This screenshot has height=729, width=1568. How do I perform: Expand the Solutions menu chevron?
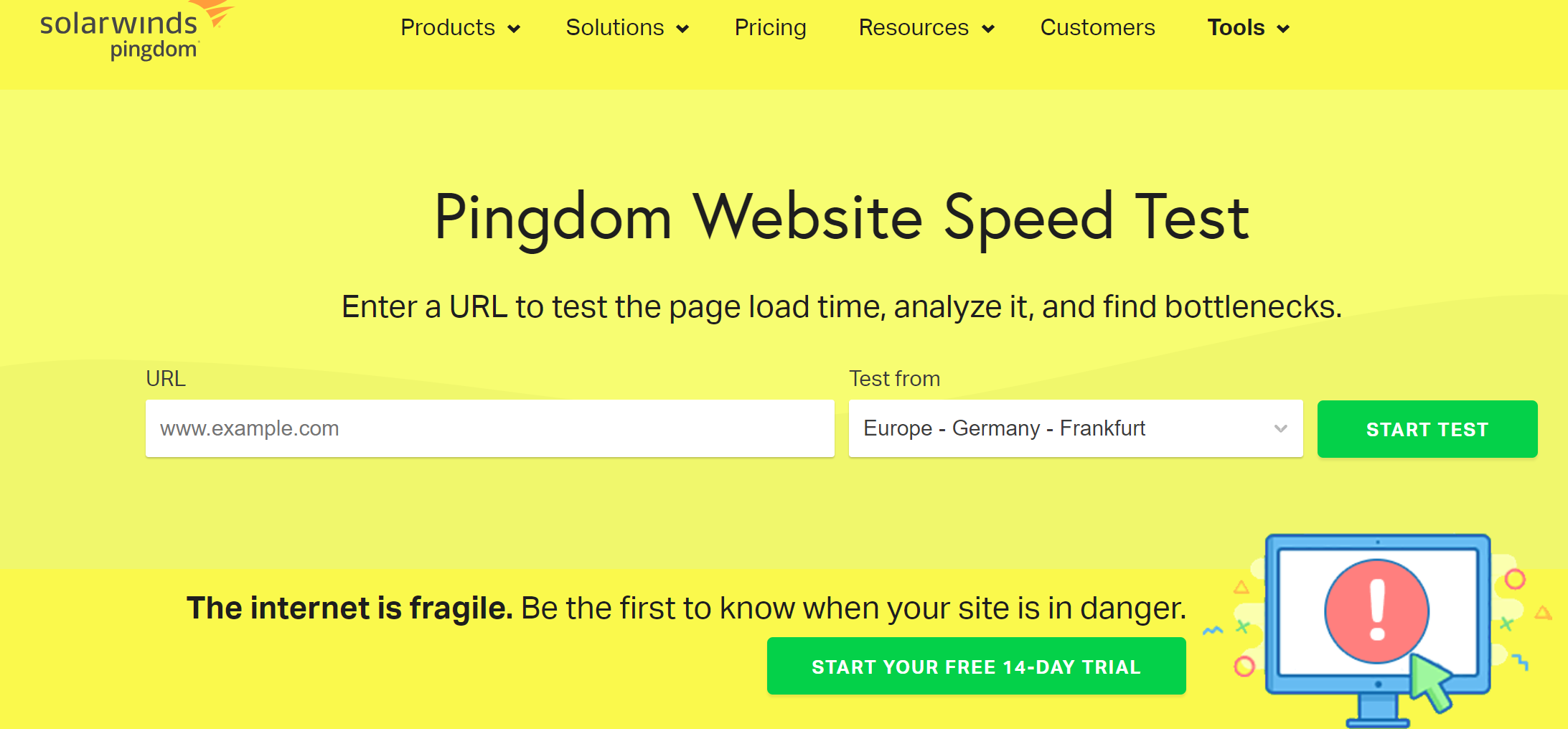click(x=682, y=29)
